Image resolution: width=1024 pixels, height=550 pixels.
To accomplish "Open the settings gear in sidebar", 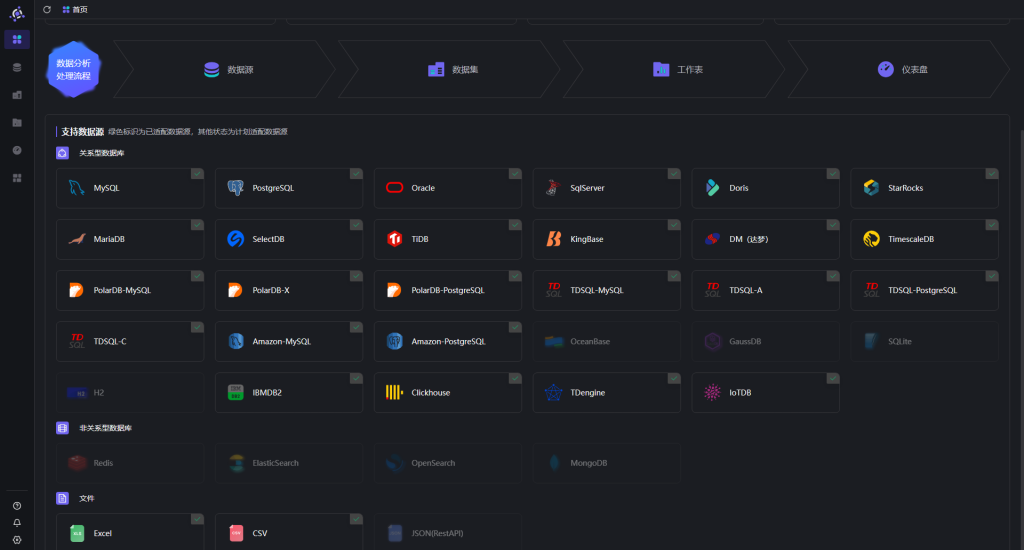I will (17, 540).
